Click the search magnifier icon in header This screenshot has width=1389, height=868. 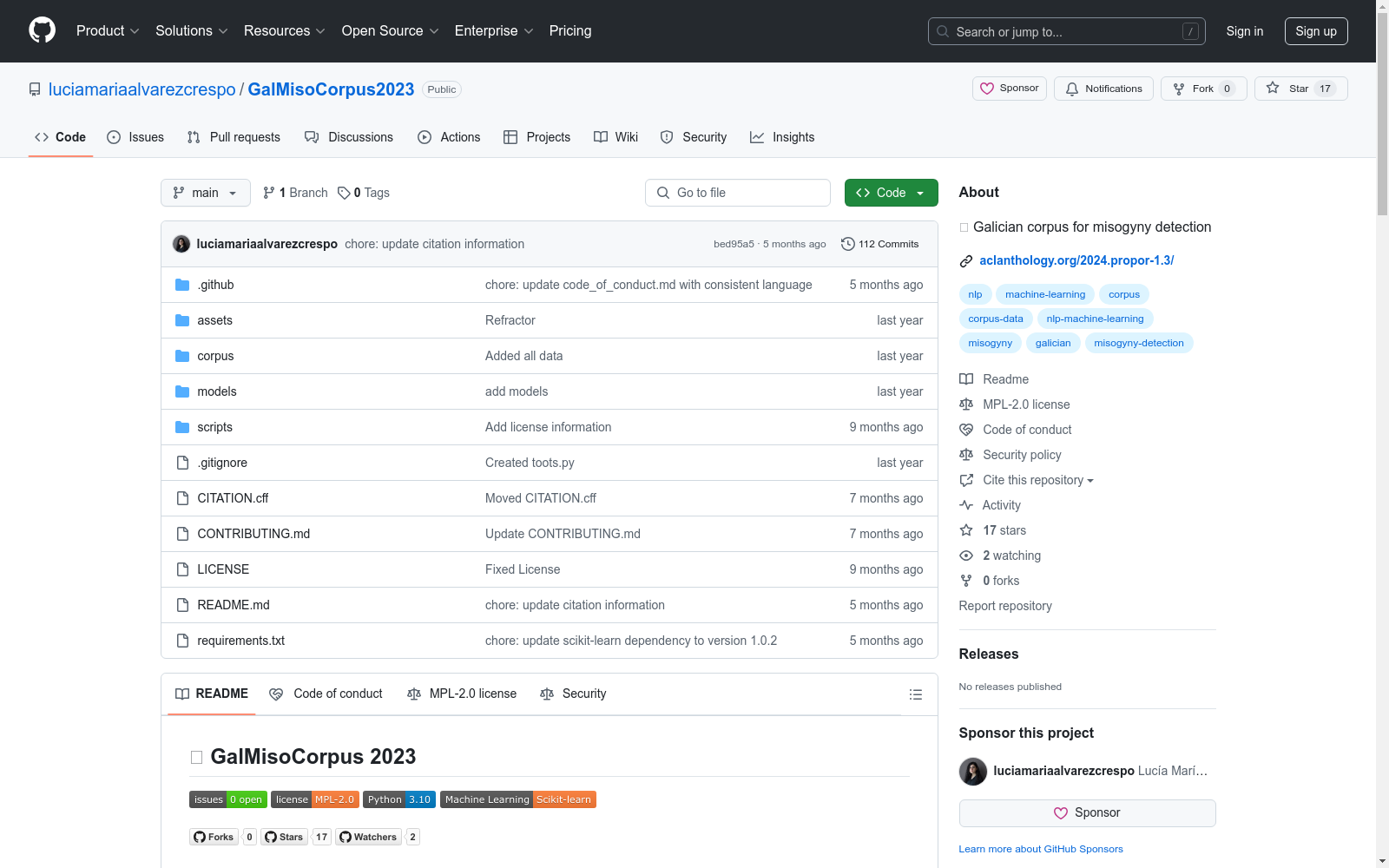click(943, 31)
